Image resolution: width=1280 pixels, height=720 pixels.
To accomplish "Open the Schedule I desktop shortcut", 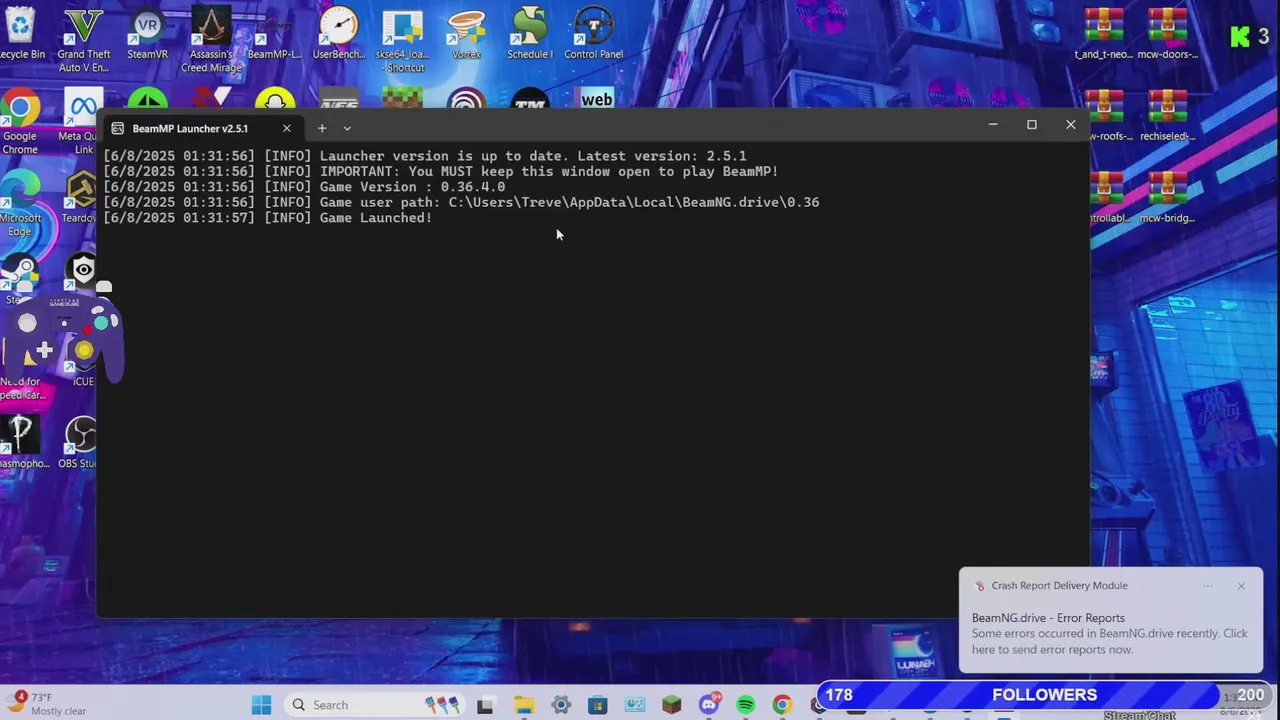I will pos(529,33).
